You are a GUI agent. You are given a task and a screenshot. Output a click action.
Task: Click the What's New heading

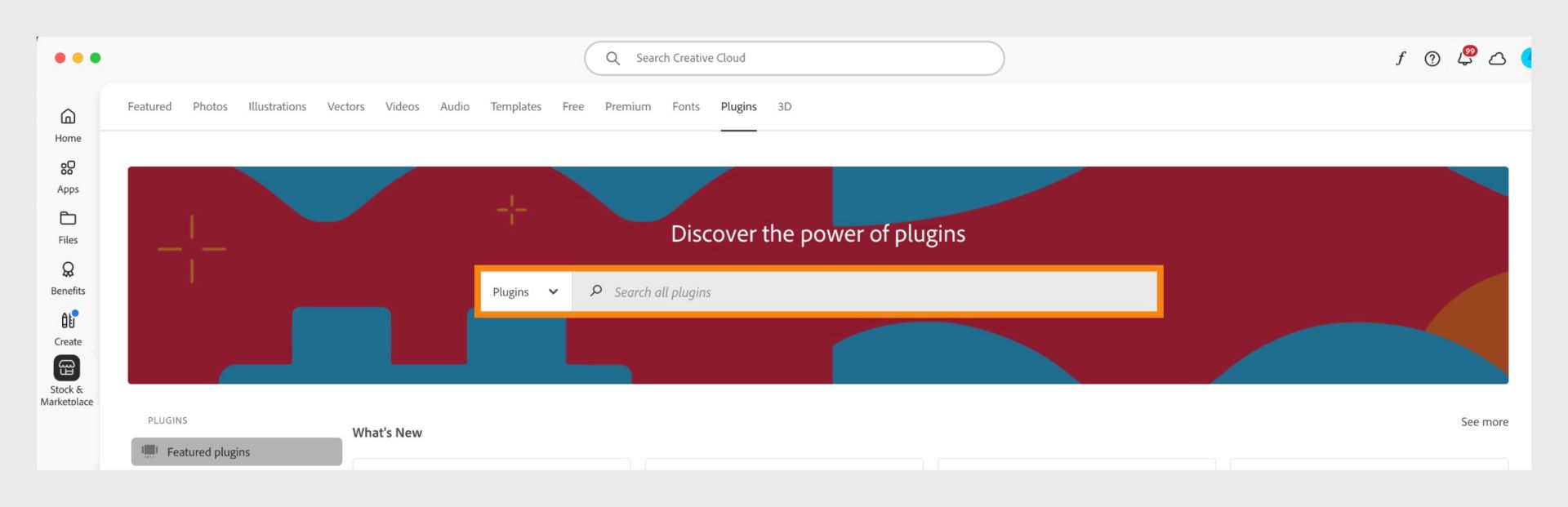387,433
